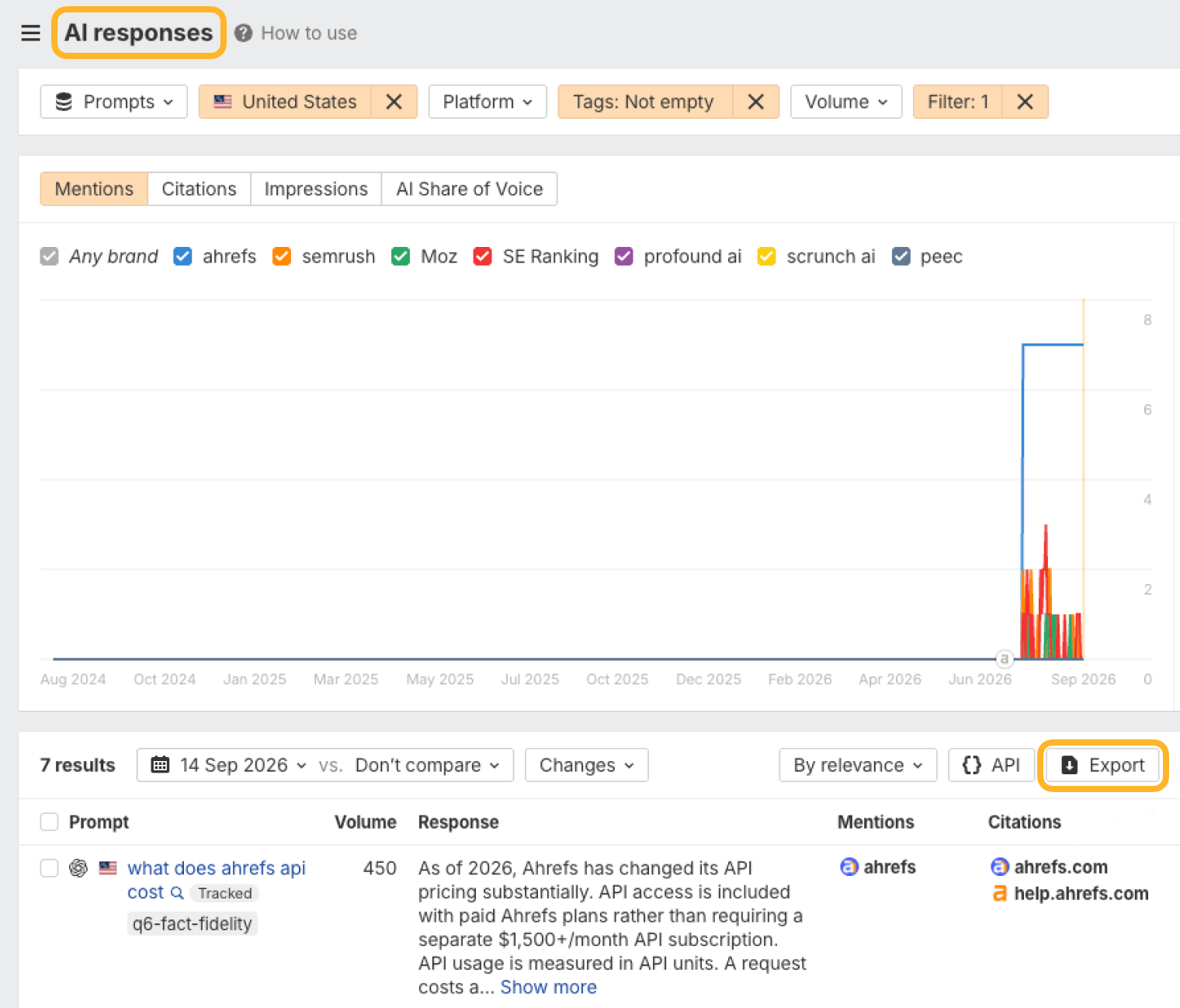Click the calendar icon beside 14 Sep 2026

point(160,765)
